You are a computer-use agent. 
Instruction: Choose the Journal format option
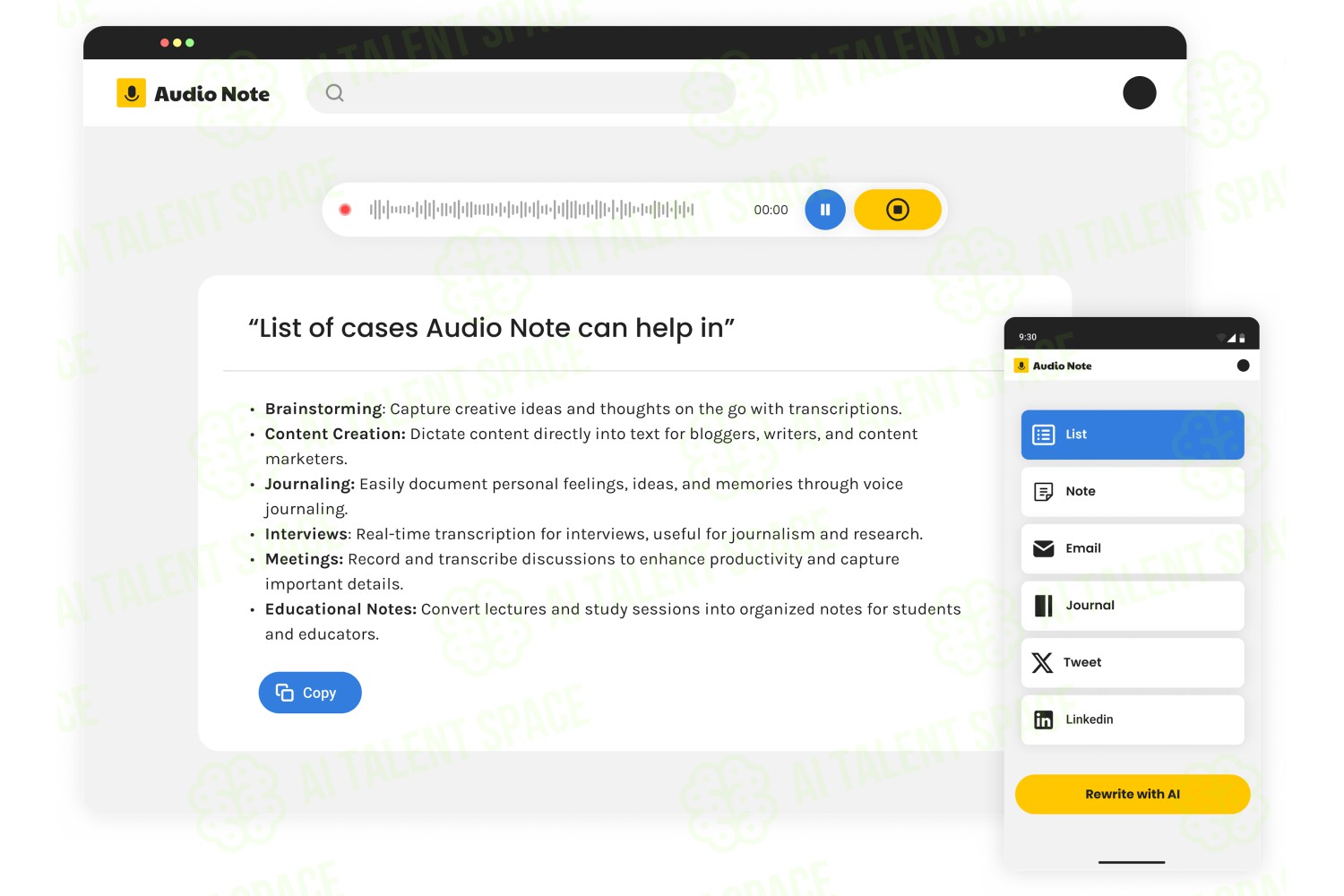pyautogui.click(x=1133, y=606)
